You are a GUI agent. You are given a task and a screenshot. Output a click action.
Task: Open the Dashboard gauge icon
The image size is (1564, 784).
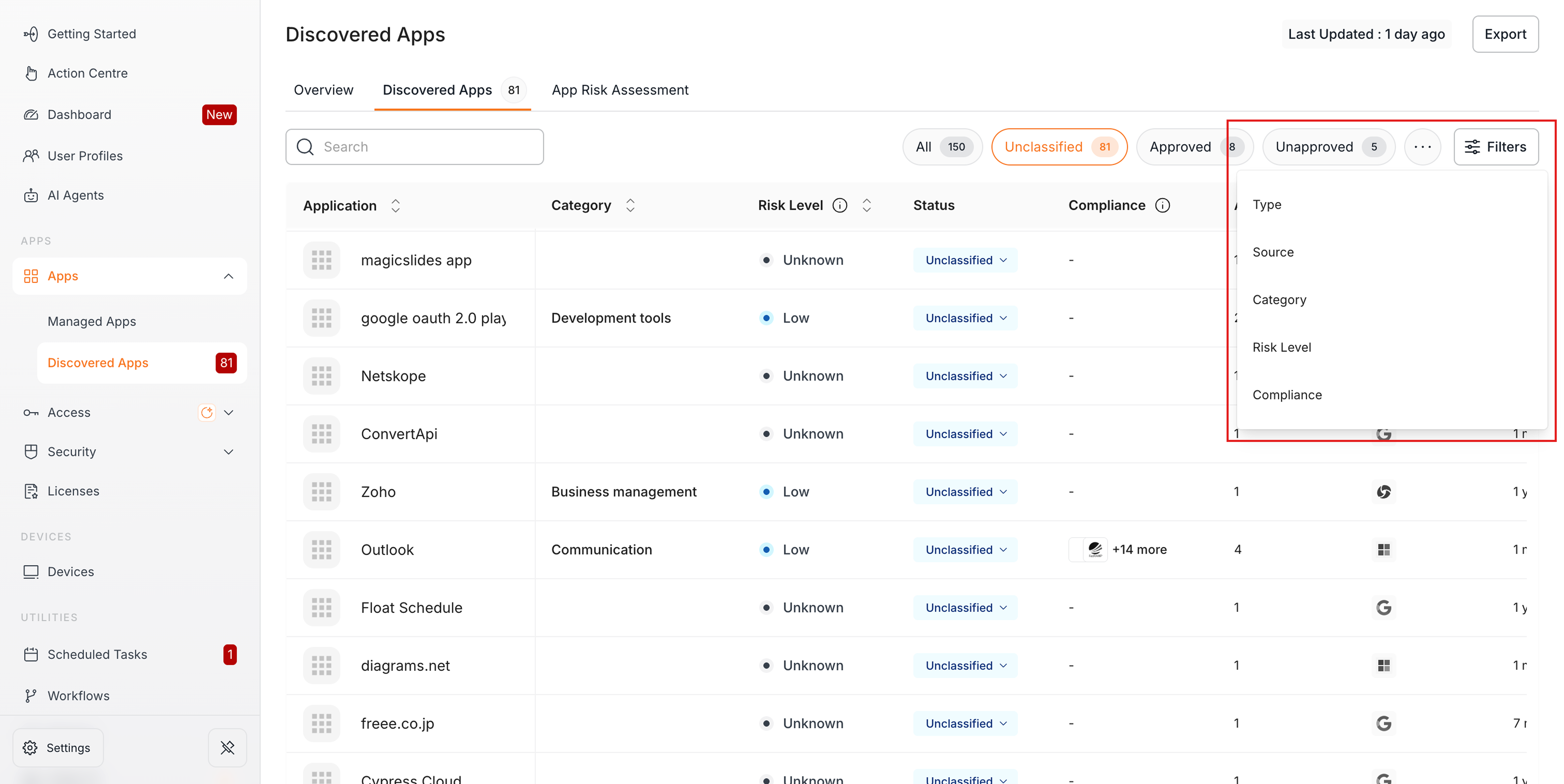(31, 115)
